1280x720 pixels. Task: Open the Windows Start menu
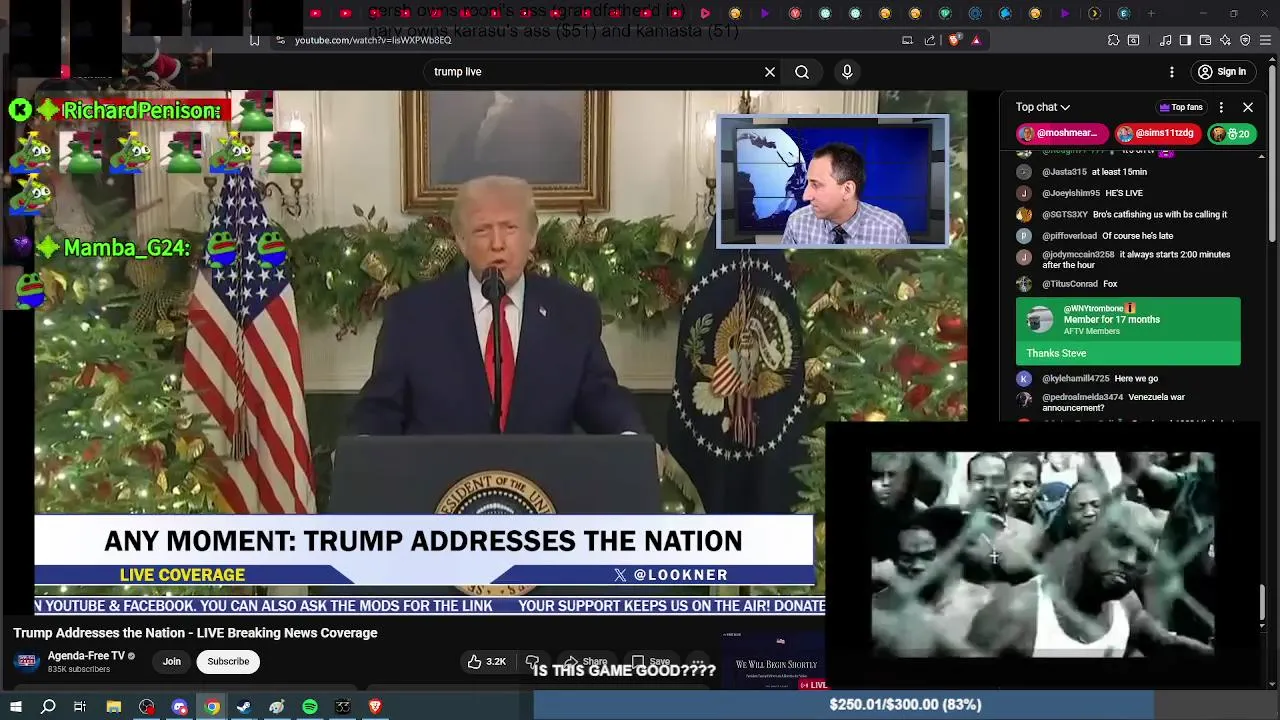pos(15,707)
